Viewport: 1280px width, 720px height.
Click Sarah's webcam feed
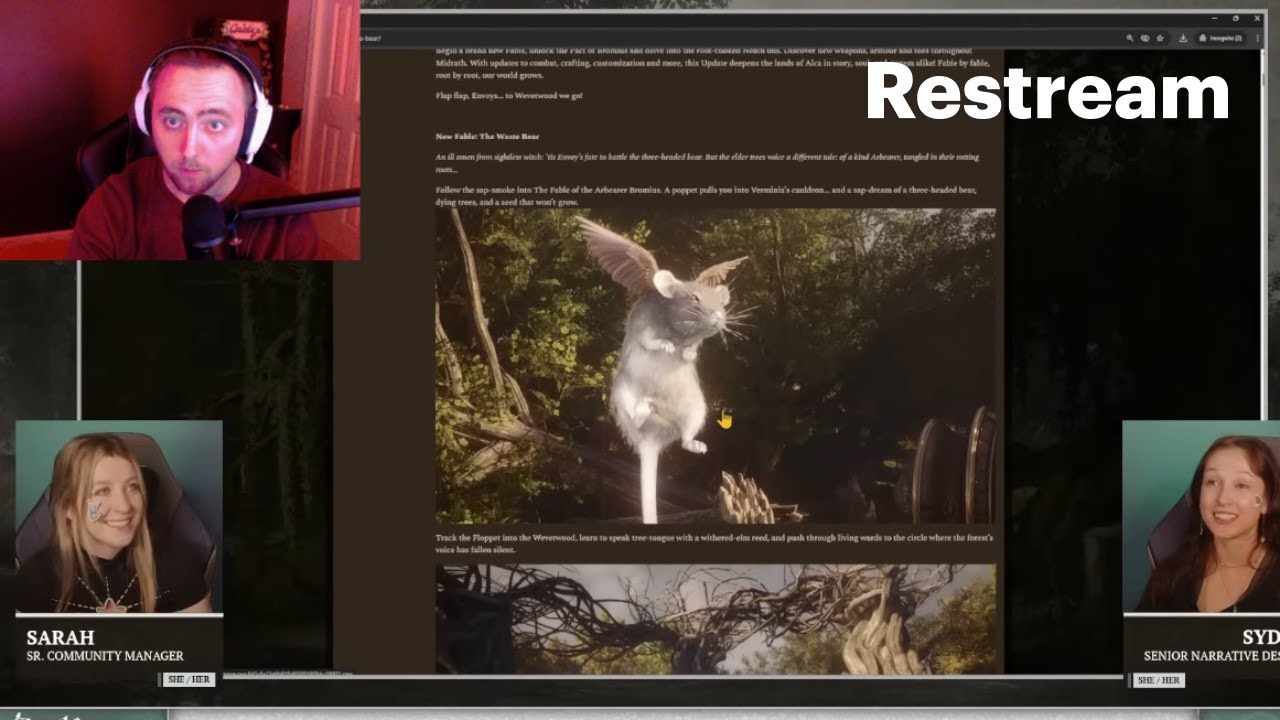pyautogui.click(x=118, y=516)
